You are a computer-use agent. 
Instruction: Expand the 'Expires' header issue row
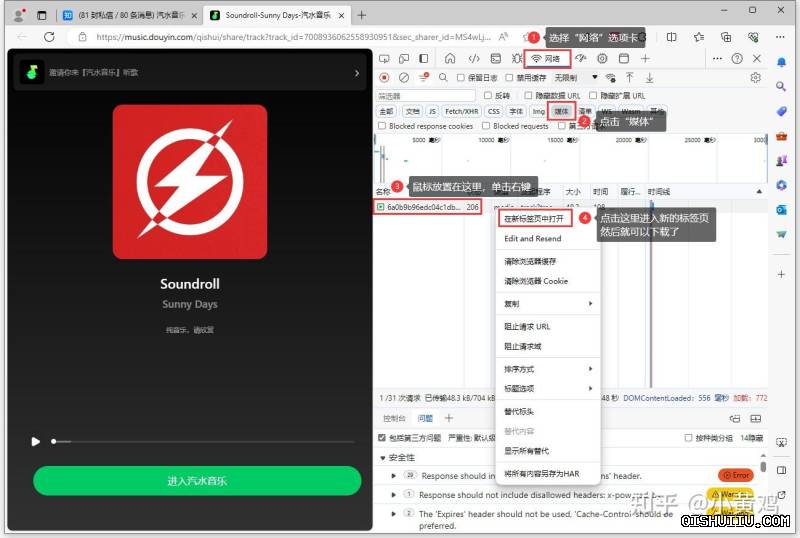(393, 514)
